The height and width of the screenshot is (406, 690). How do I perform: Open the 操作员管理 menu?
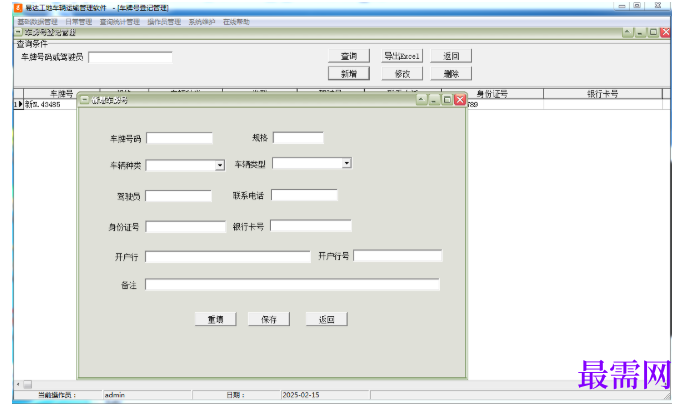pos(164,22)
